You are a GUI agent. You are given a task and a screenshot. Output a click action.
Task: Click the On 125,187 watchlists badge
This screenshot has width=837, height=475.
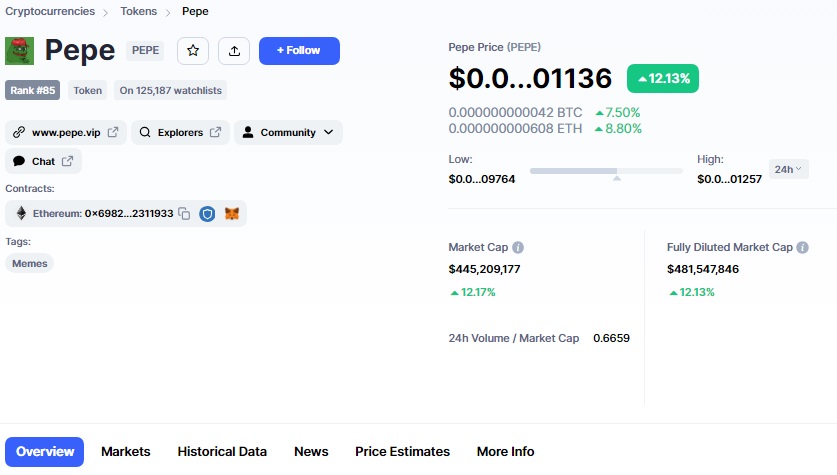pyautogui.click(x=170, y=90)
